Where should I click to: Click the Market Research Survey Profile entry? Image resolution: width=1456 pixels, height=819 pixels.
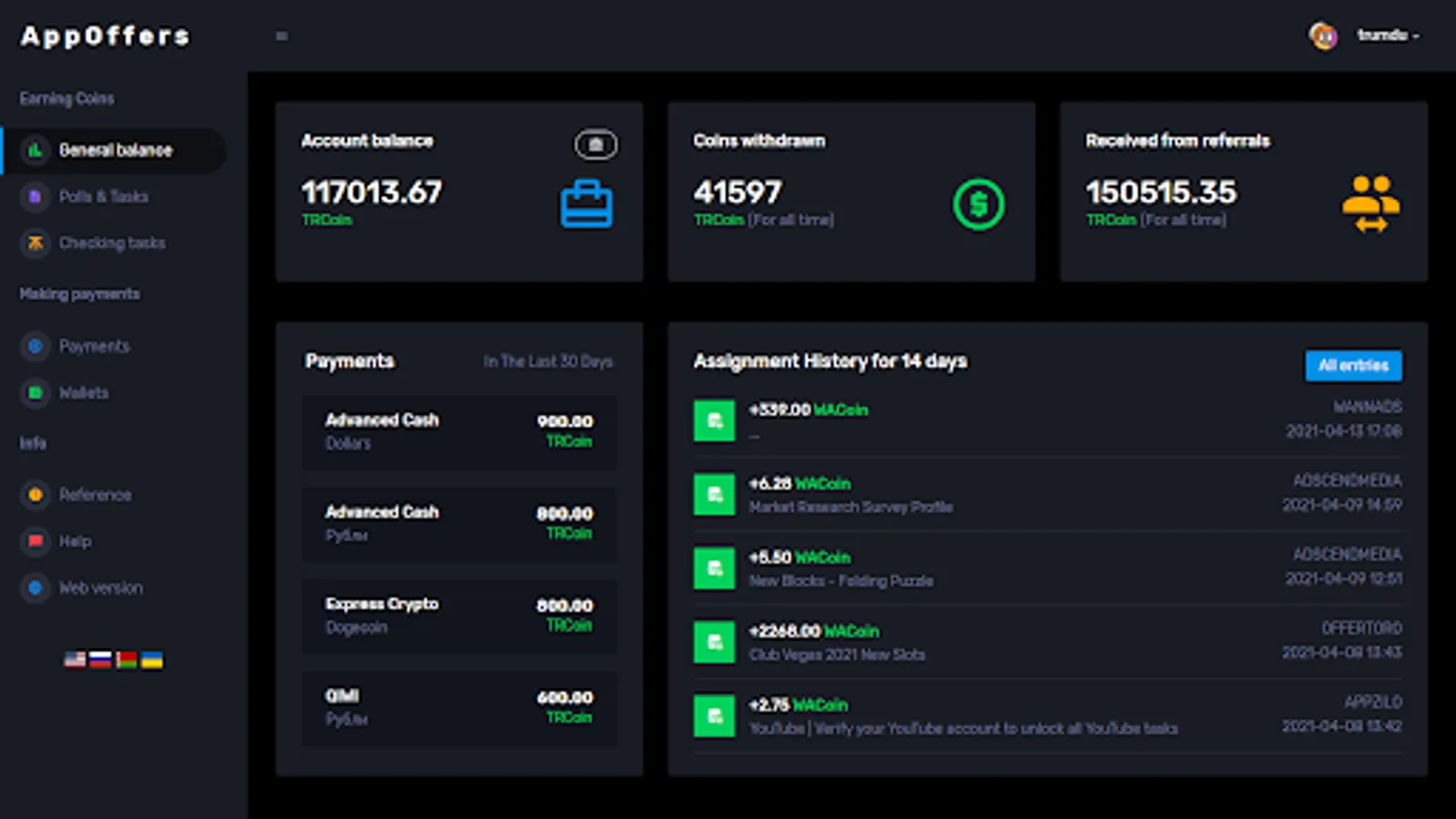click(851, 507)
